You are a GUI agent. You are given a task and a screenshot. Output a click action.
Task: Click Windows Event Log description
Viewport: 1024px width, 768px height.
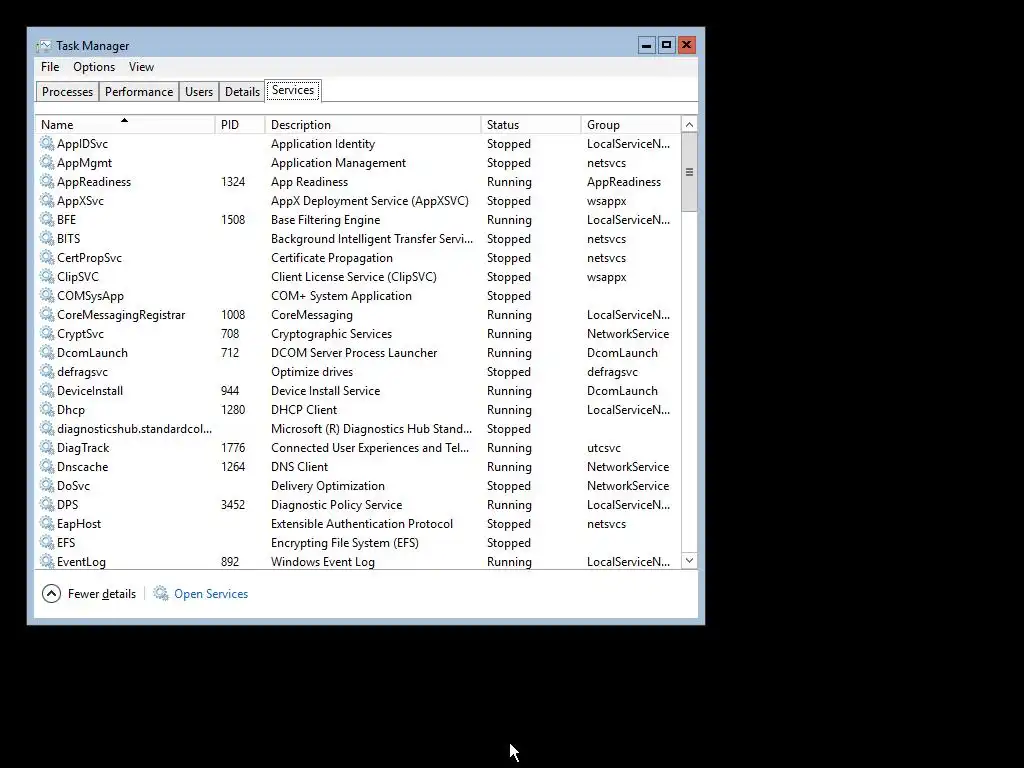[323, 562]
